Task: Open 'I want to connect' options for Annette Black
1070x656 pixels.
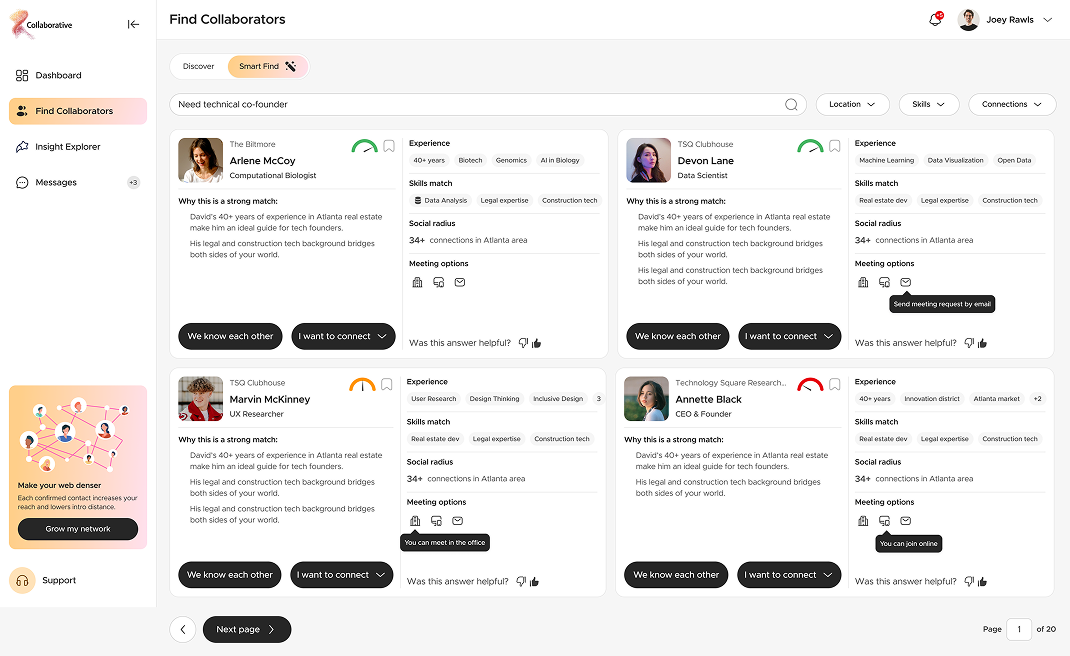Action: [789, 575]
